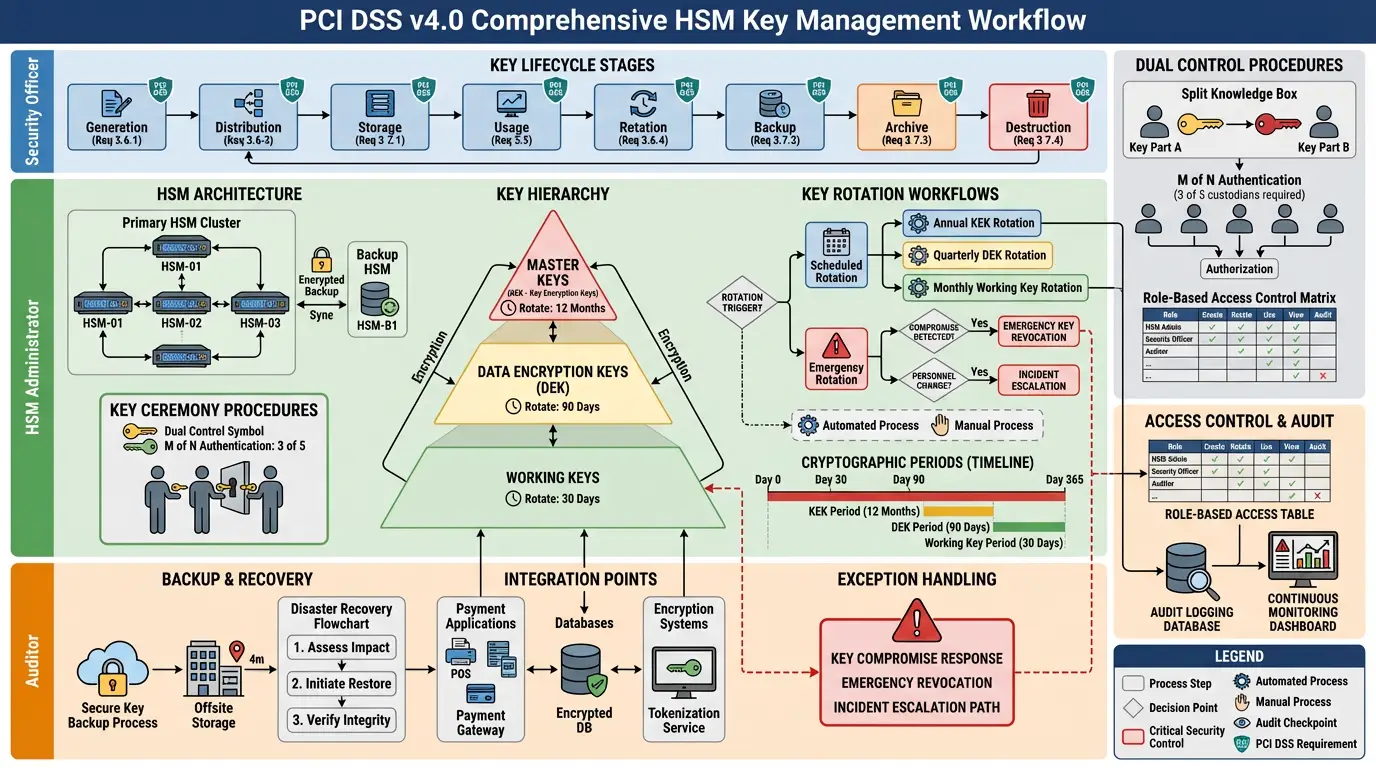Click the Generation document-and-pen icon
The width and height of the screenshot is (1376, 768).
[117, 103]
